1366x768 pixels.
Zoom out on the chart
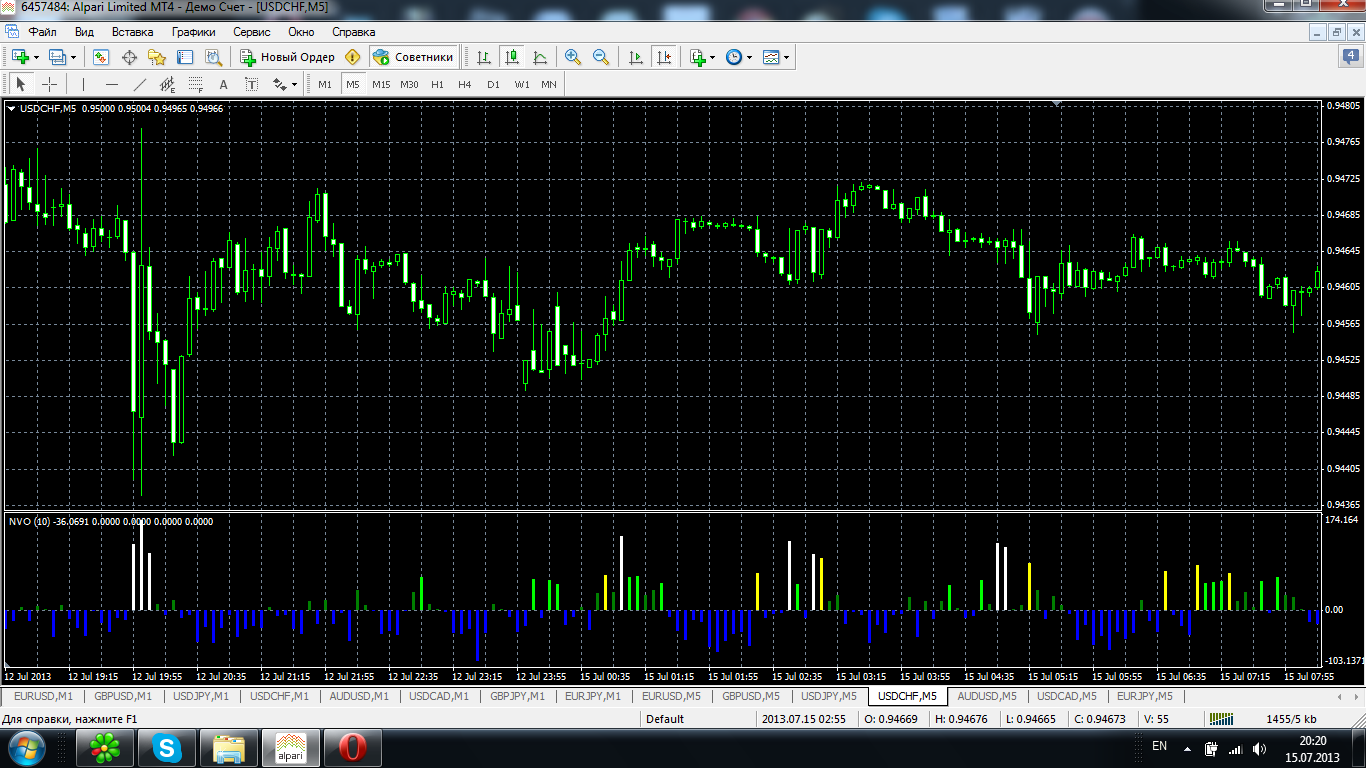pyautogui.click(x=601, y=57)
